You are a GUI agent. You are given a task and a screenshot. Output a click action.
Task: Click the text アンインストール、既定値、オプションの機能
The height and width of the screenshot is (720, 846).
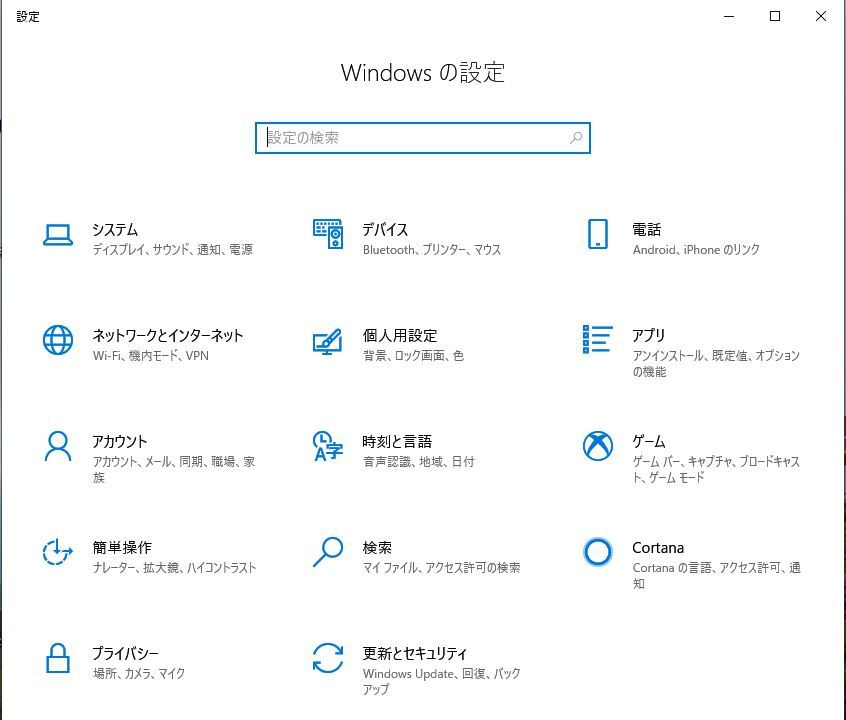click(716, 363)
